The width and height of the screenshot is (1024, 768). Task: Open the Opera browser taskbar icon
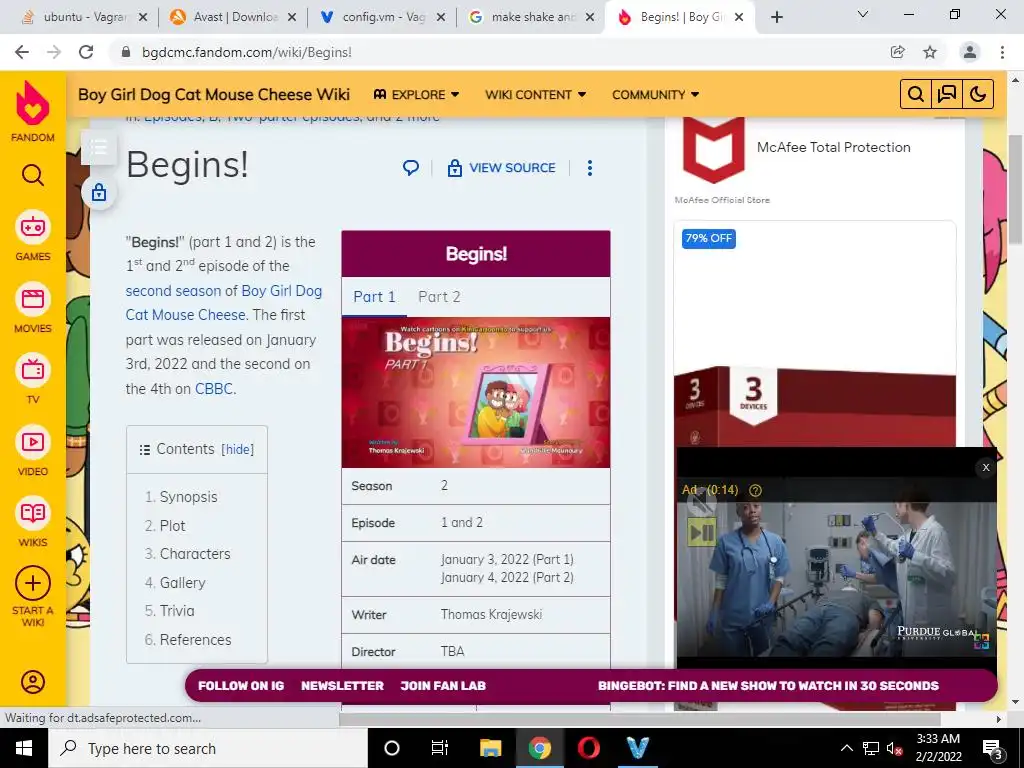(x=588, y=748)
